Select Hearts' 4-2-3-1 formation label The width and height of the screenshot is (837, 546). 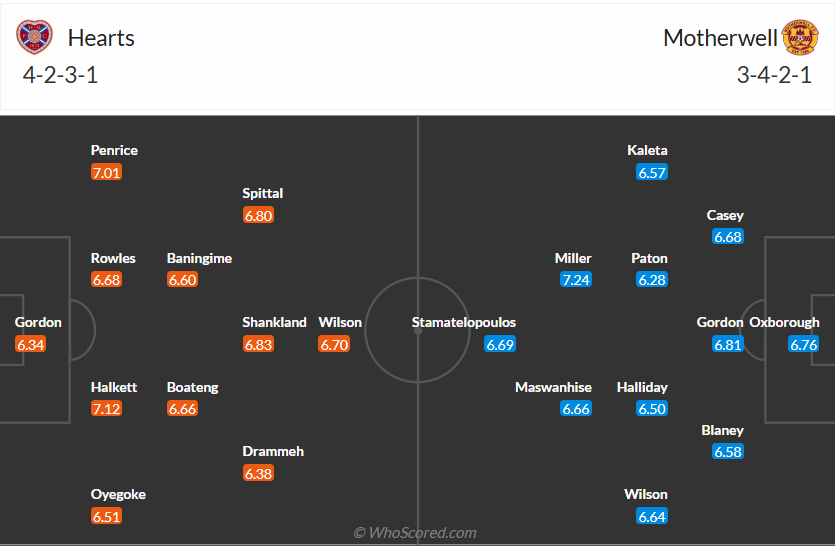pyautogui.click(x=61, y=75)
